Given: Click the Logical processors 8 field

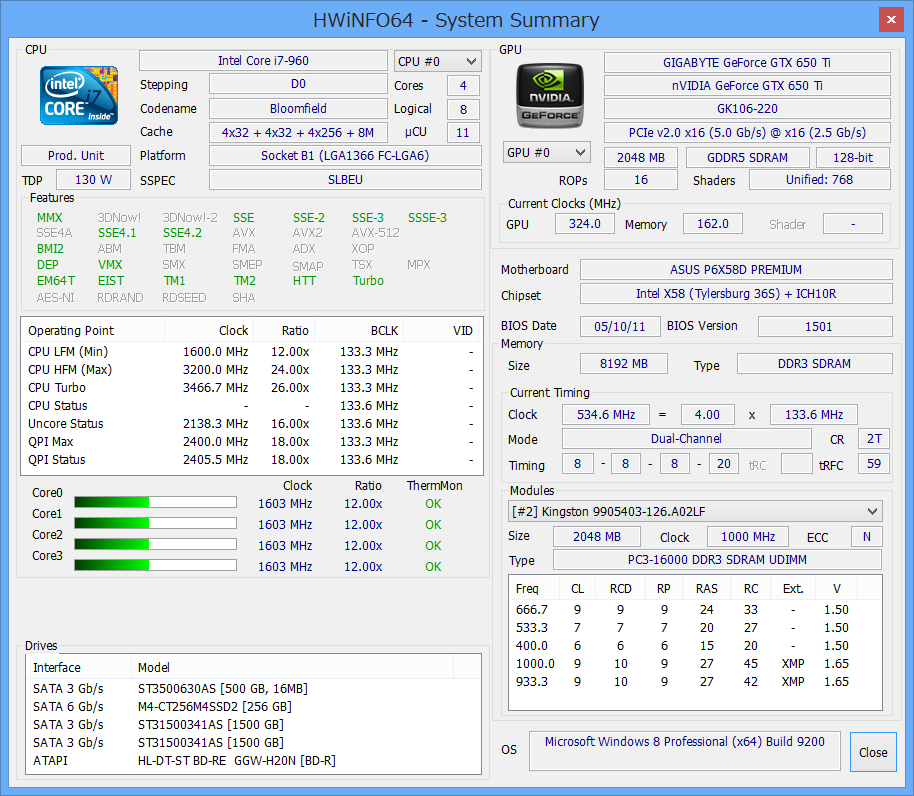Looking at the screenshot, I should point(463,109).
